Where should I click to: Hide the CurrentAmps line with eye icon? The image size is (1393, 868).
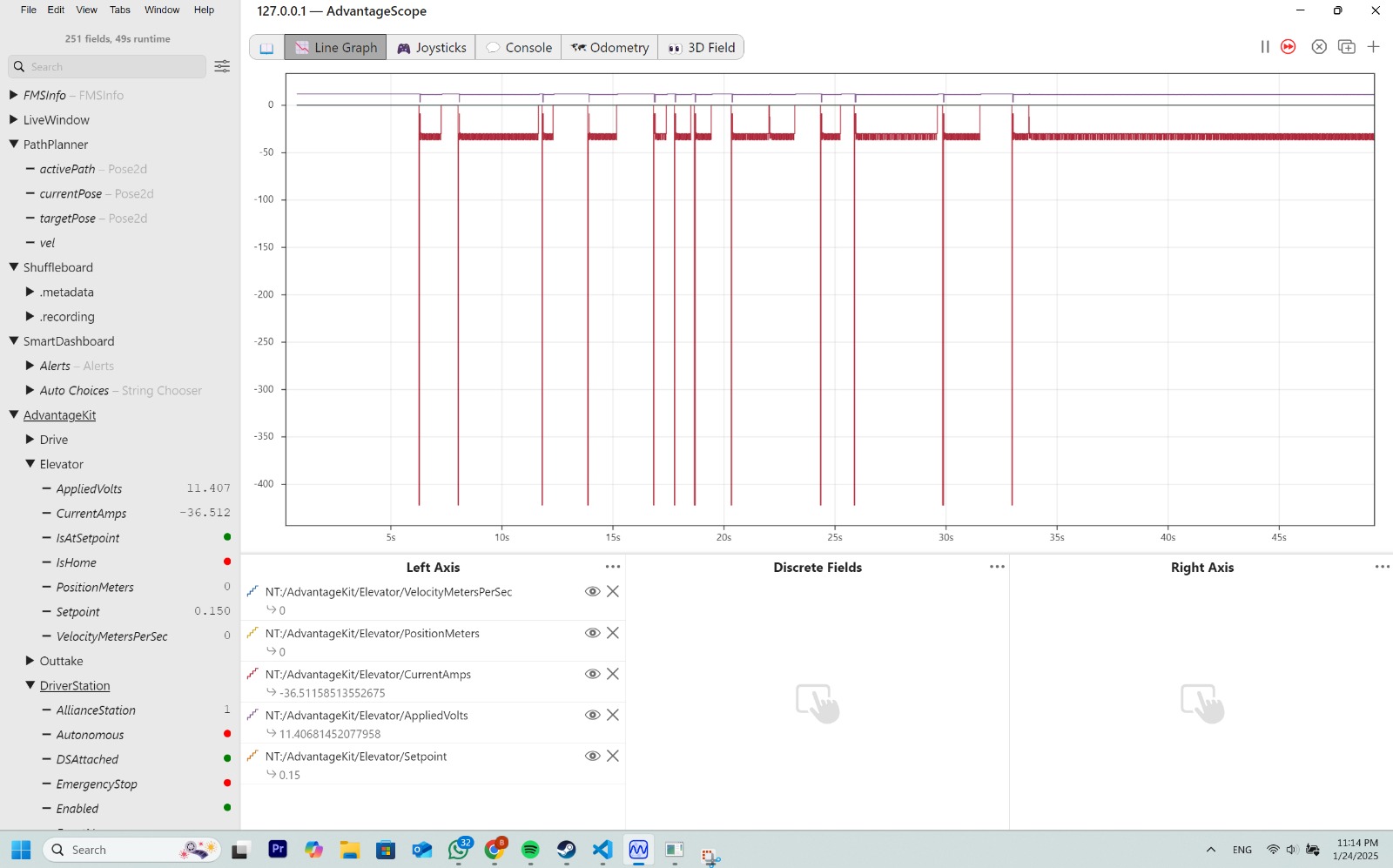coord(592,674)
